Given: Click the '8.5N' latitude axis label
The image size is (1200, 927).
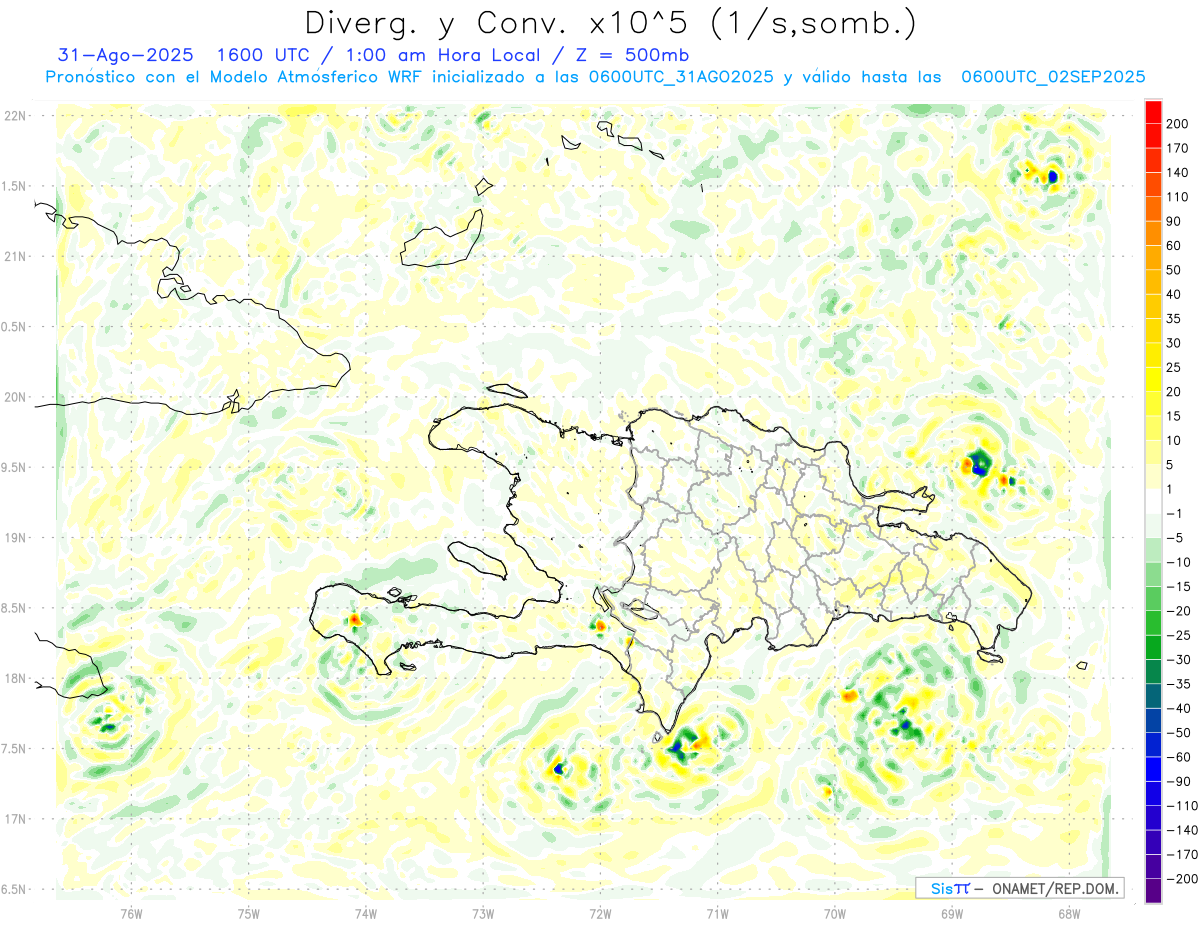Looking at the screenshot, I should 15,607.
